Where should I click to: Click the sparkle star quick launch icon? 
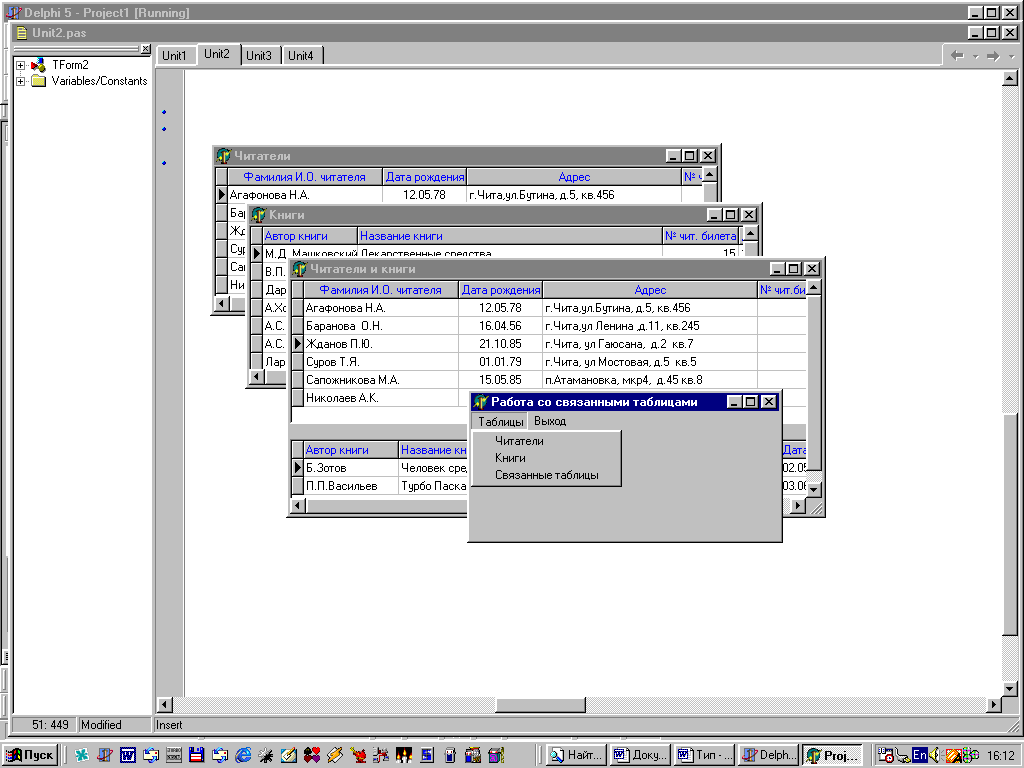pos(266,755)
